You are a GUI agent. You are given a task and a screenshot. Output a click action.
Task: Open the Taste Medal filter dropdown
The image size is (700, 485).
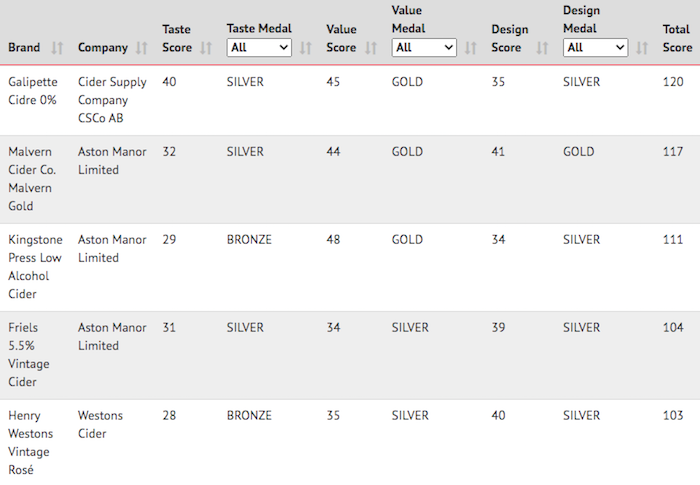click(x=259, y=47)
